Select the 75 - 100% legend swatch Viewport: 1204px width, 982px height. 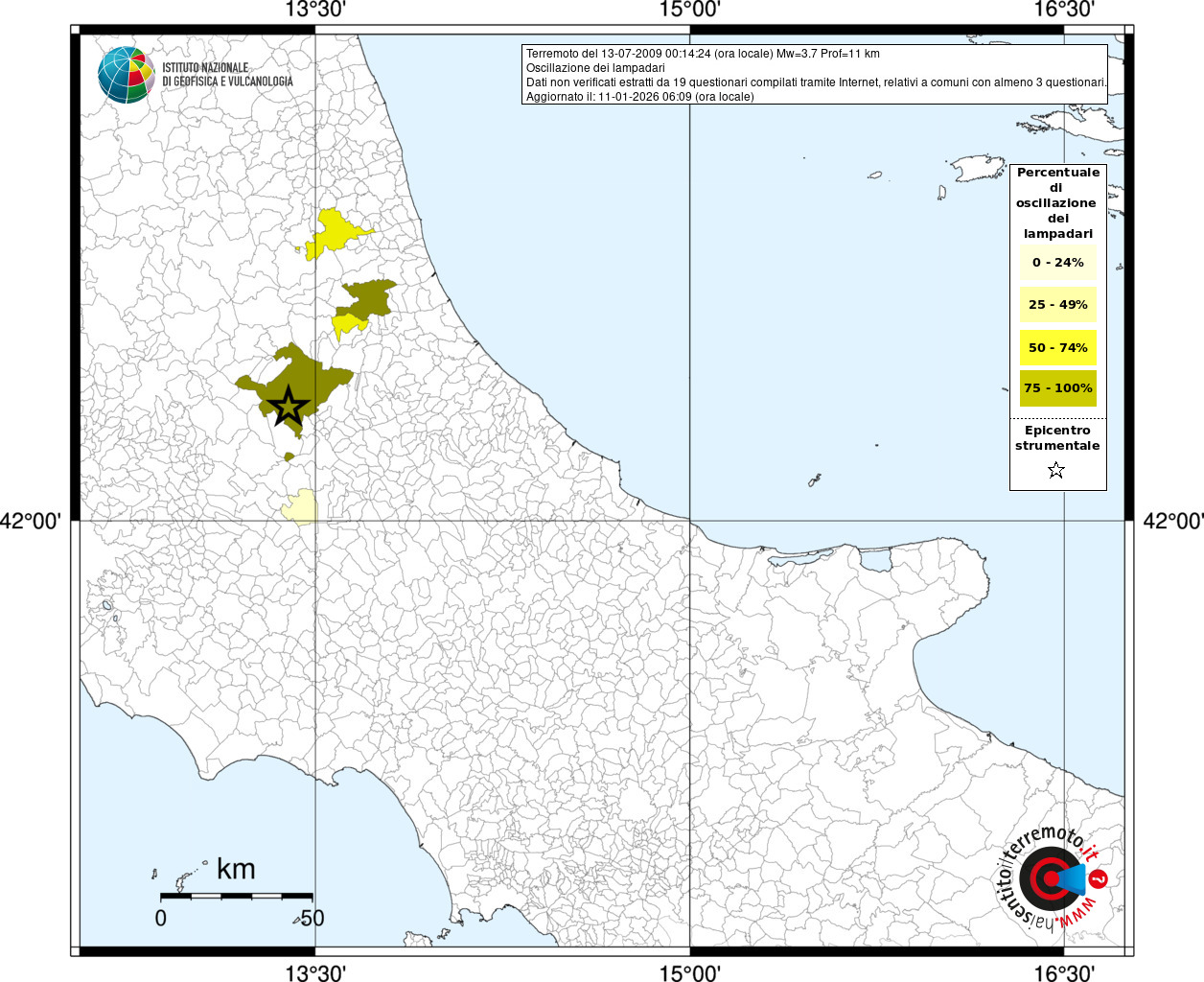pyautogui.click(x=1057, y=388)
